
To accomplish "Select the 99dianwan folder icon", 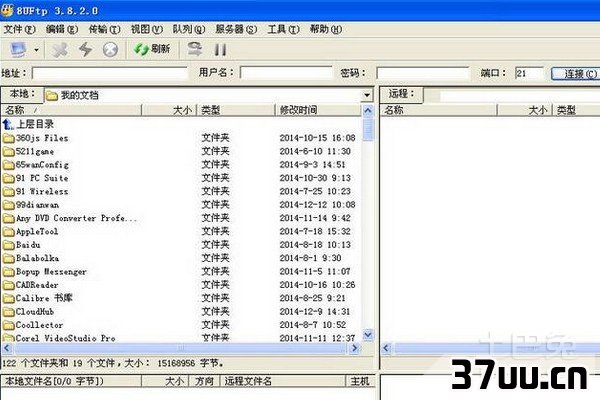I will tap(8, 205).
